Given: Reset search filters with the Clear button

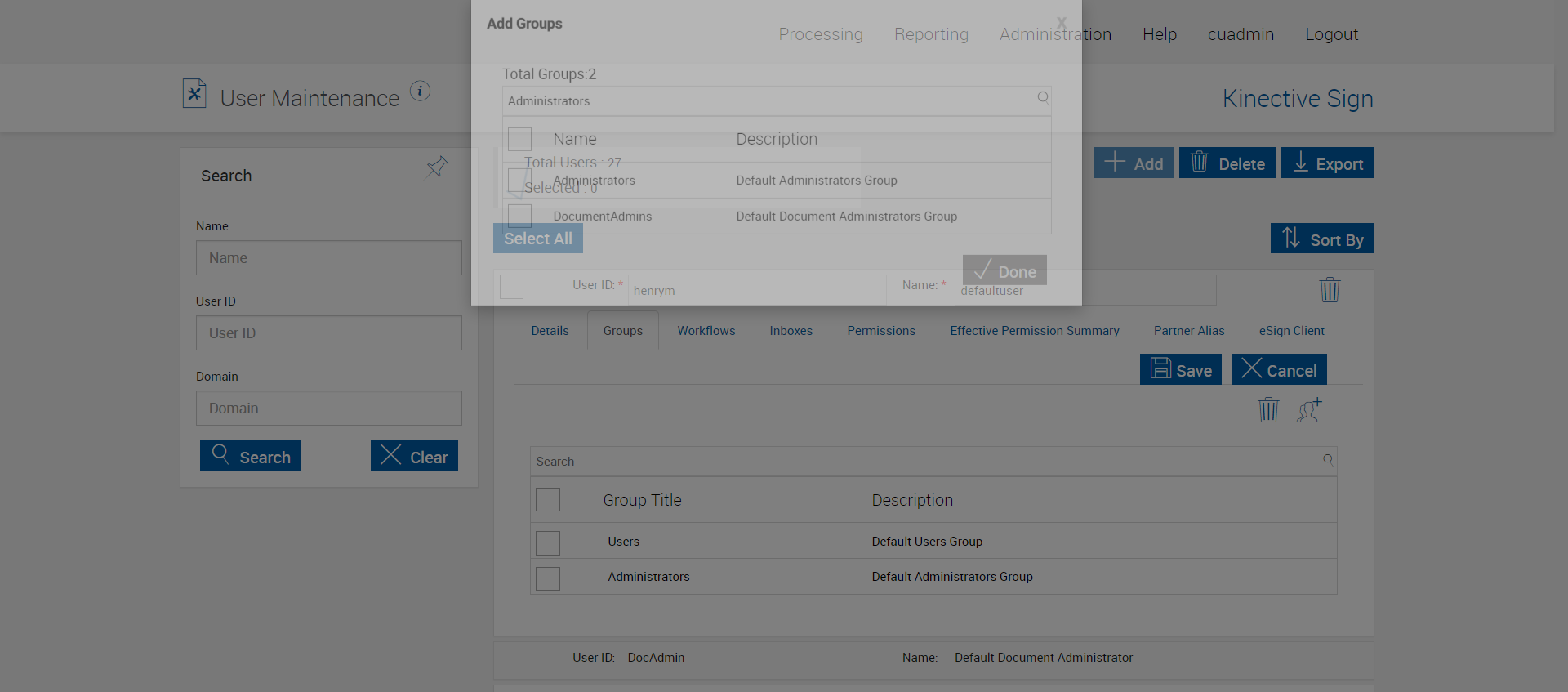Looking at the screenshot, I should click(x=414, y=456).
